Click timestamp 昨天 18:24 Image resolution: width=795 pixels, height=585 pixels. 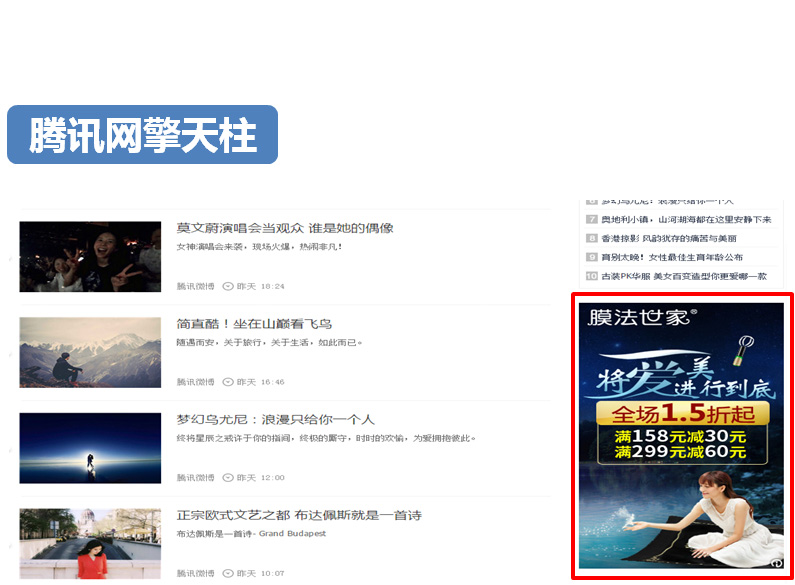pos(261,286)
